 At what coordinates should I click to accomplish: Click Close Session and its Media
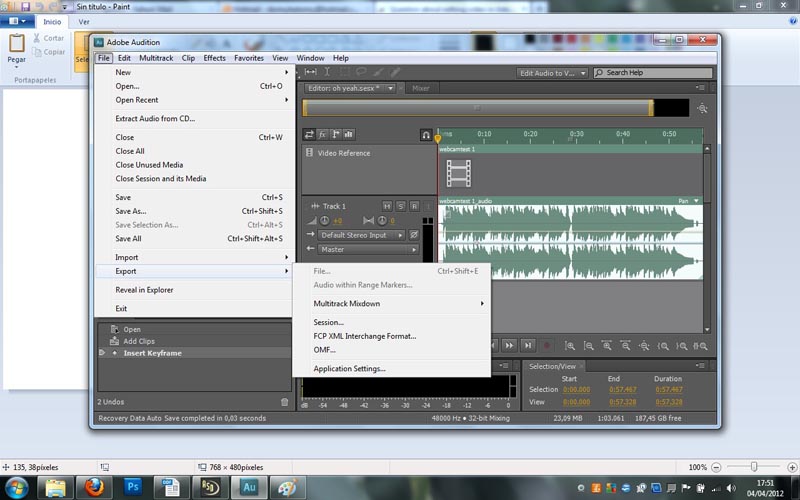pyautogui.click(x=195, y=179)
